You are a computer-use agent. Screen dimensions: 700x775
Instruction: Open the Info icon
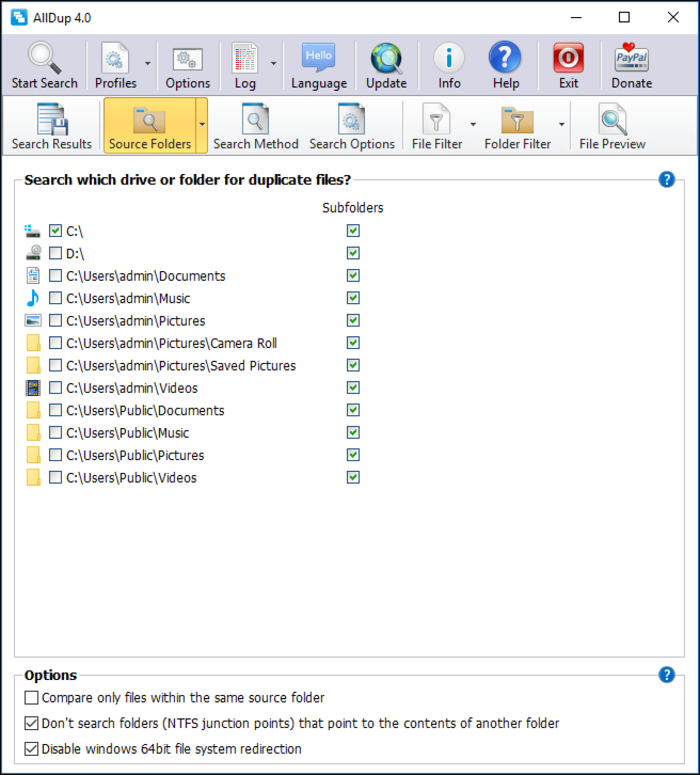(449, 58)
